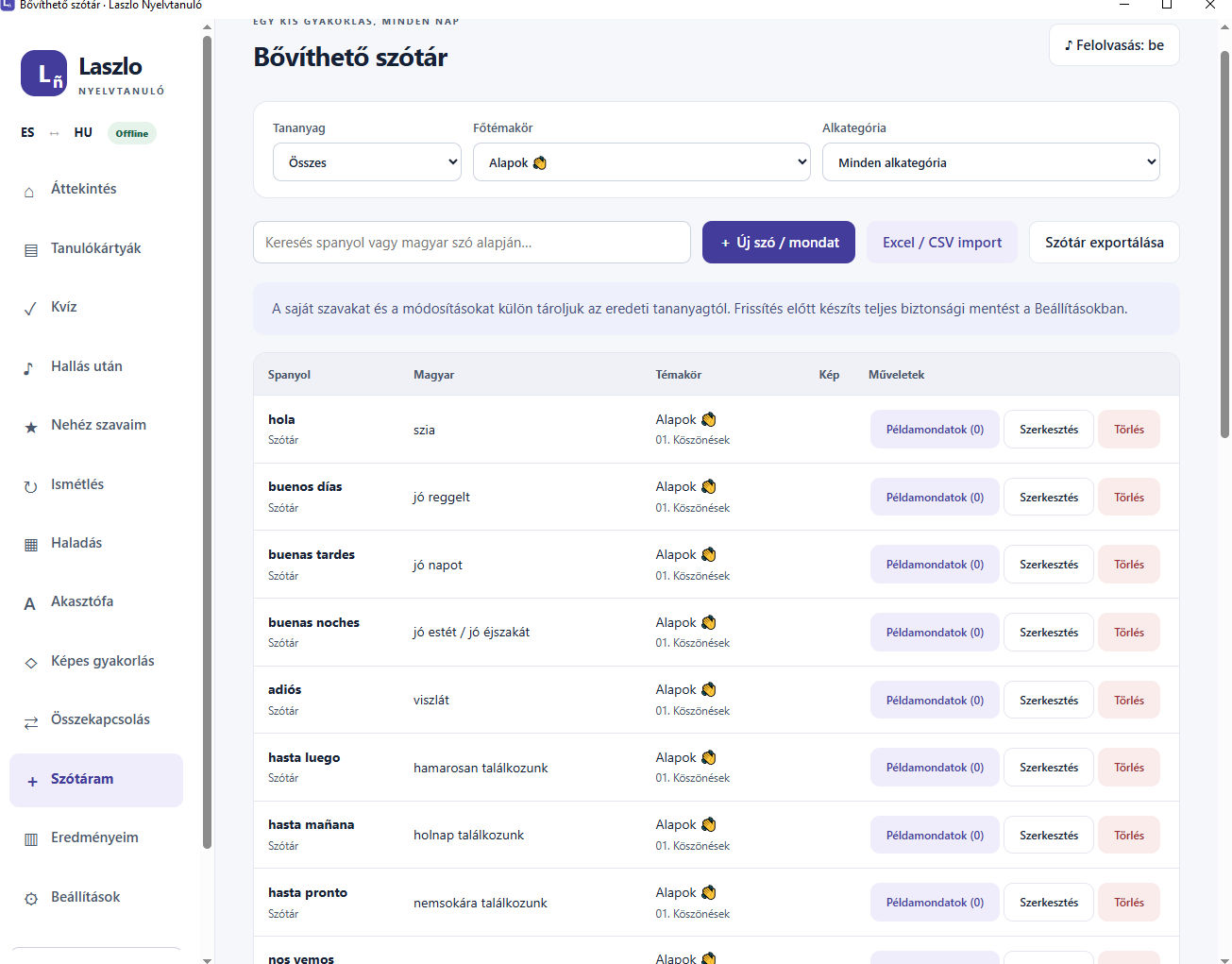
Task: Click the cards icon beside Tanulókártyák
Action: [x=30, y=250]
